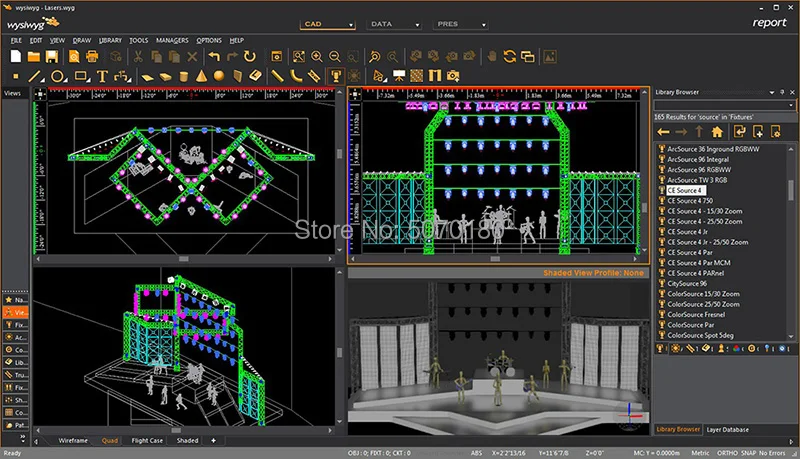
Task: Switch to the Shaded view tab
Action: coord(187,441)
